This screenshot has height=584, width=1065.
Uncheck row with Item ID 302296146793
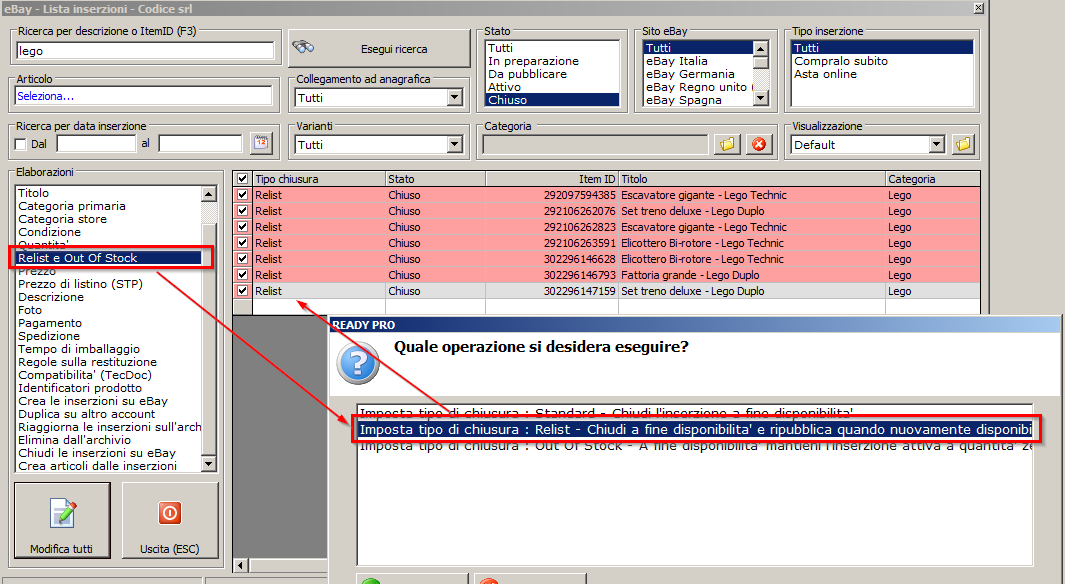click(x=242, y=275)
